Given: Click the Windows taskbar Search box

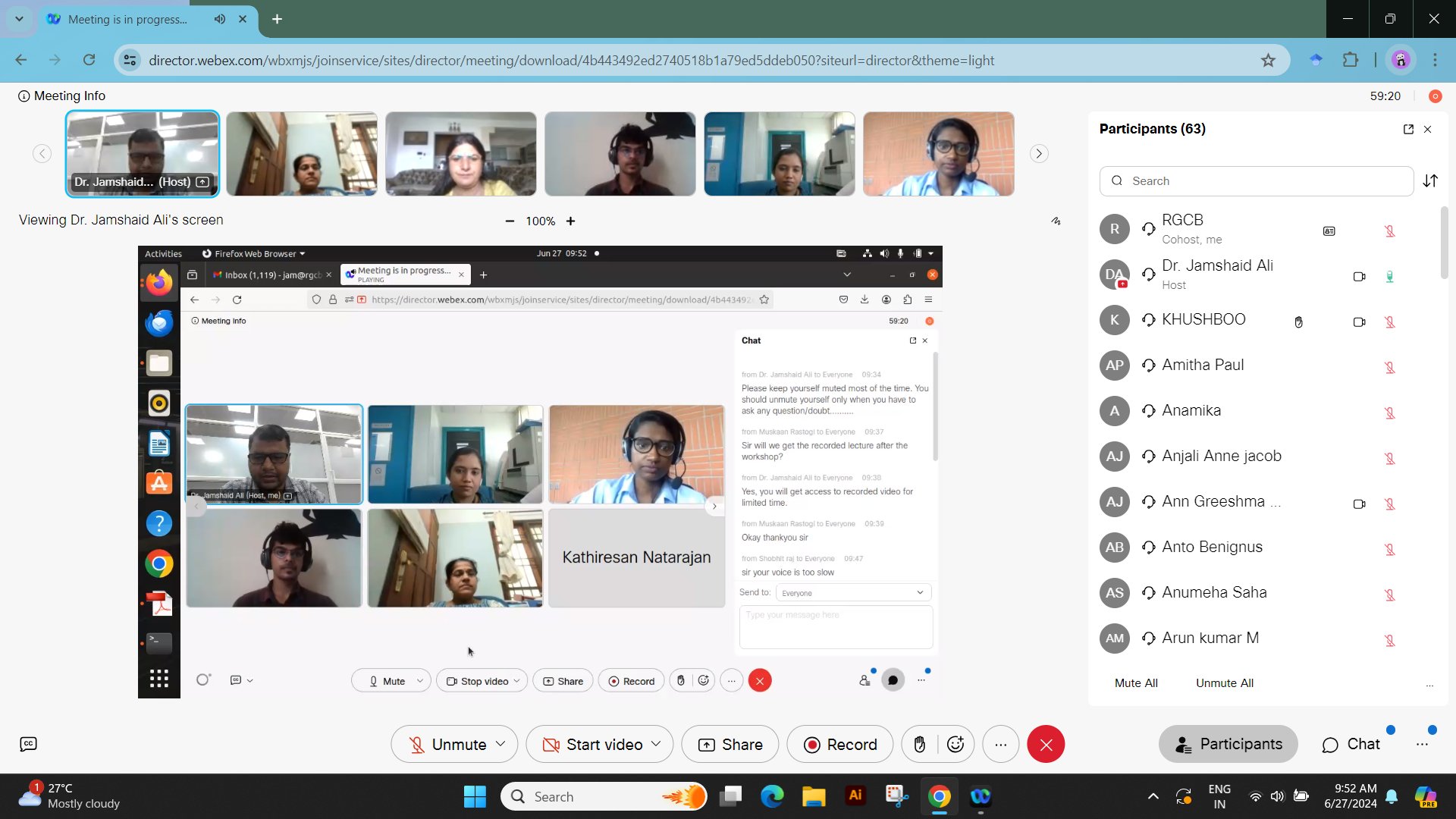Looking at the screenshot, I should [604, 796].
